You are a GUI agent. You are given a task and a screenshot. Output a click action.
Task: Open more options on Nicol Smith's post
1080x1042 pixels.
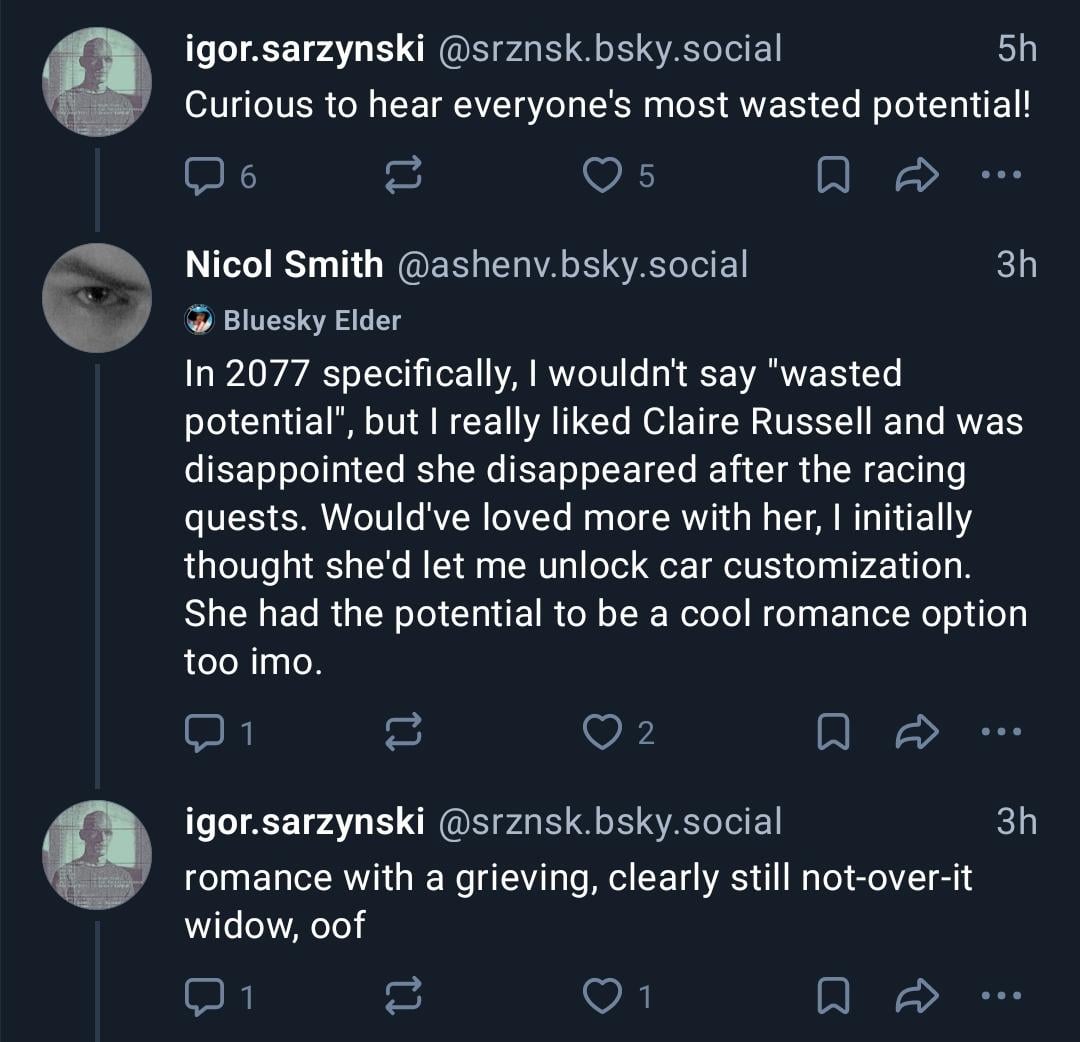point(1002,734)
